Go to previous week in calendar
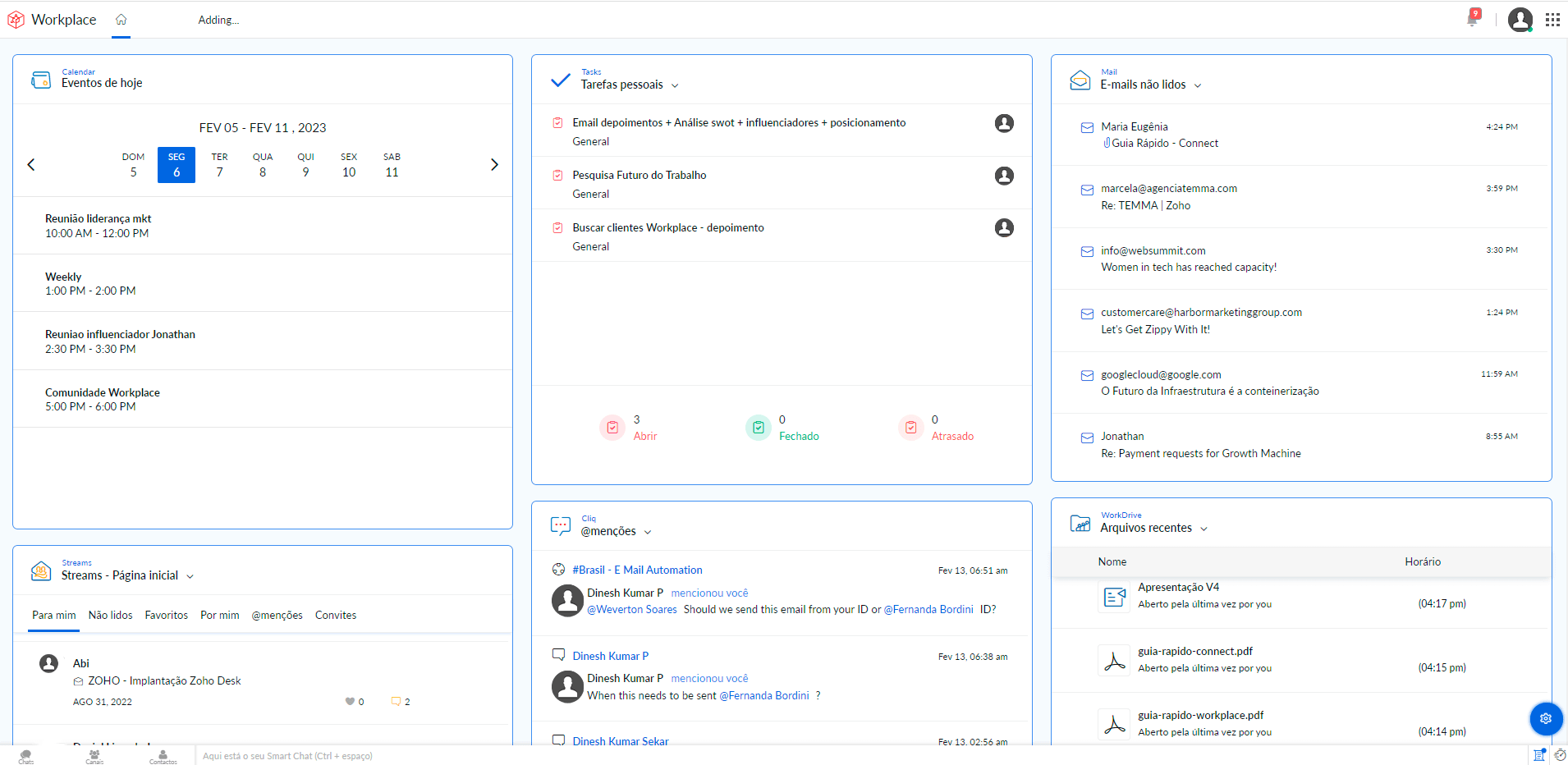Viewport: 1568px width, 765px height. pyautogui.click(x=31, y=164)
